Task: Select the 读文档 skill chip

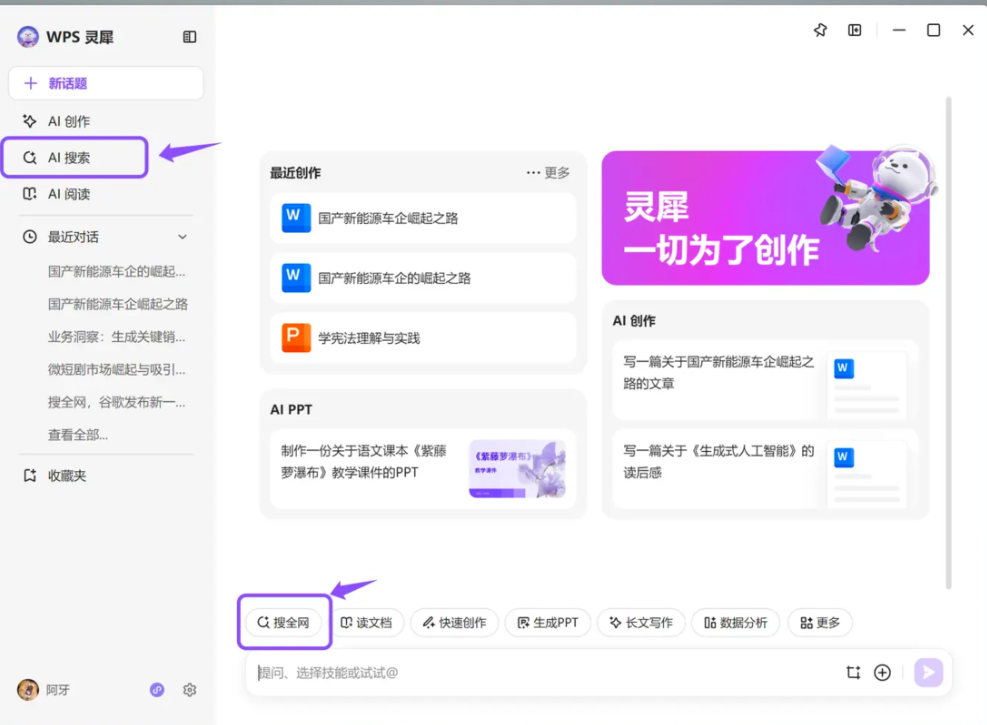Action: (366, 622)
